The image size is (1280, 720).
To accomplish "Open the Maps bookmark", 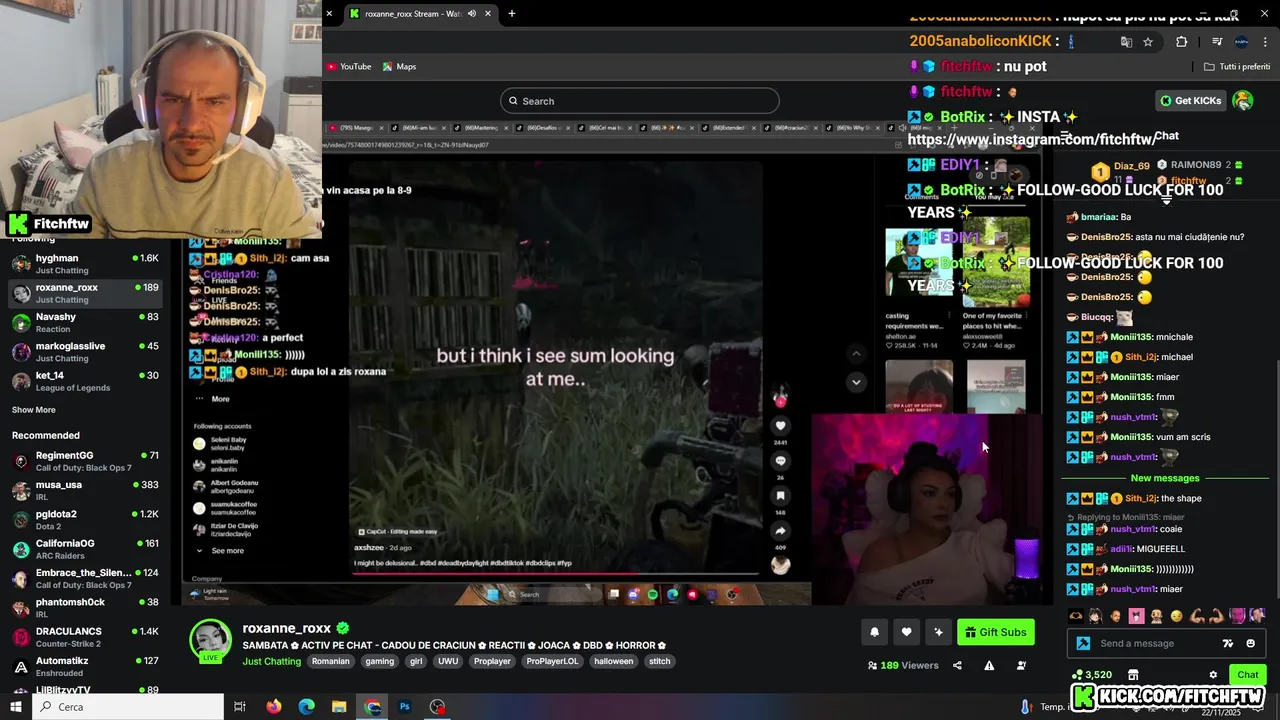I will (x=399, y=67).
